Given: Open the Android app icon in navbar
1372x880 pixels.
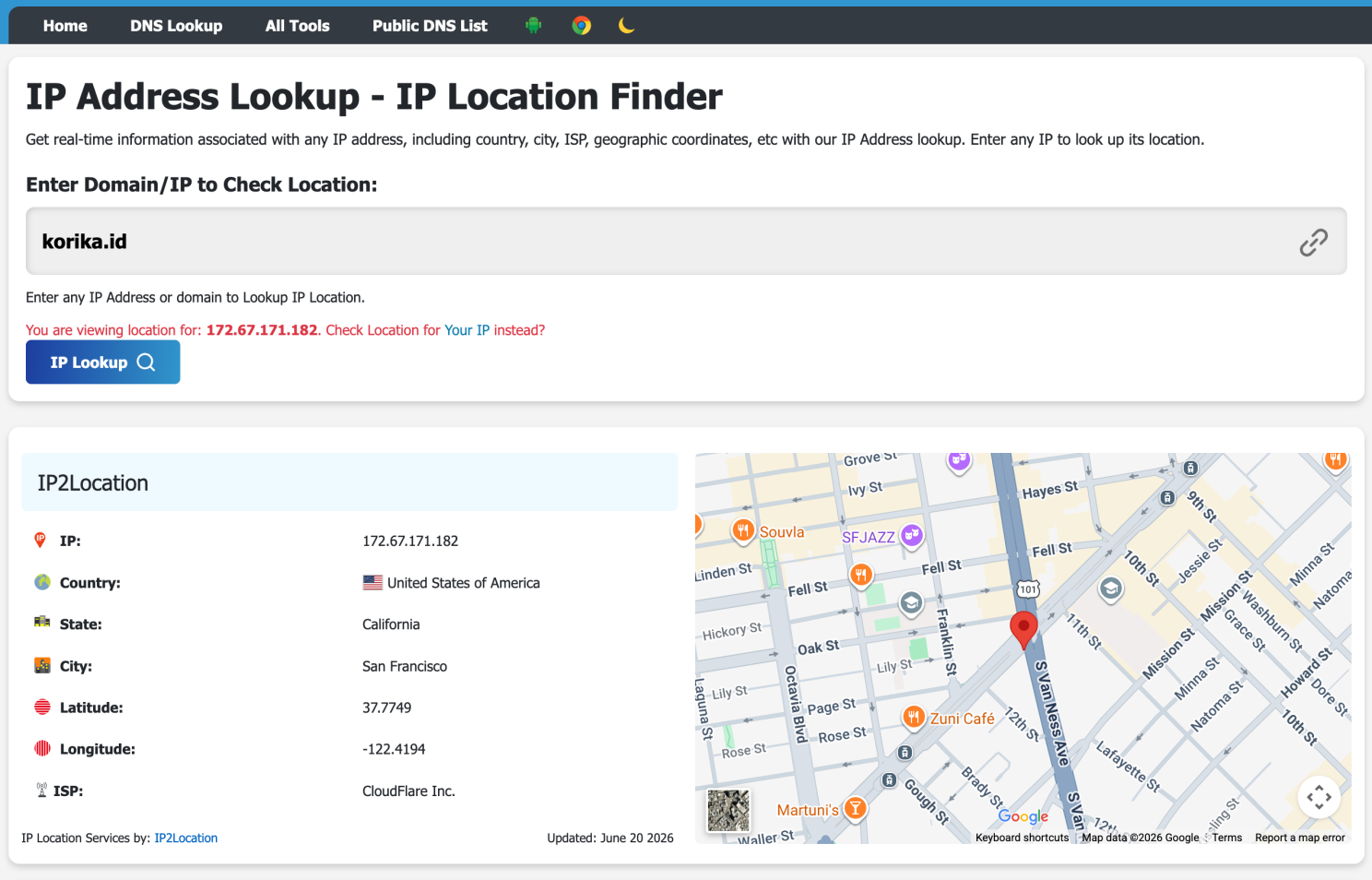Looking at the screenshot, I should (x=533, y=26).
